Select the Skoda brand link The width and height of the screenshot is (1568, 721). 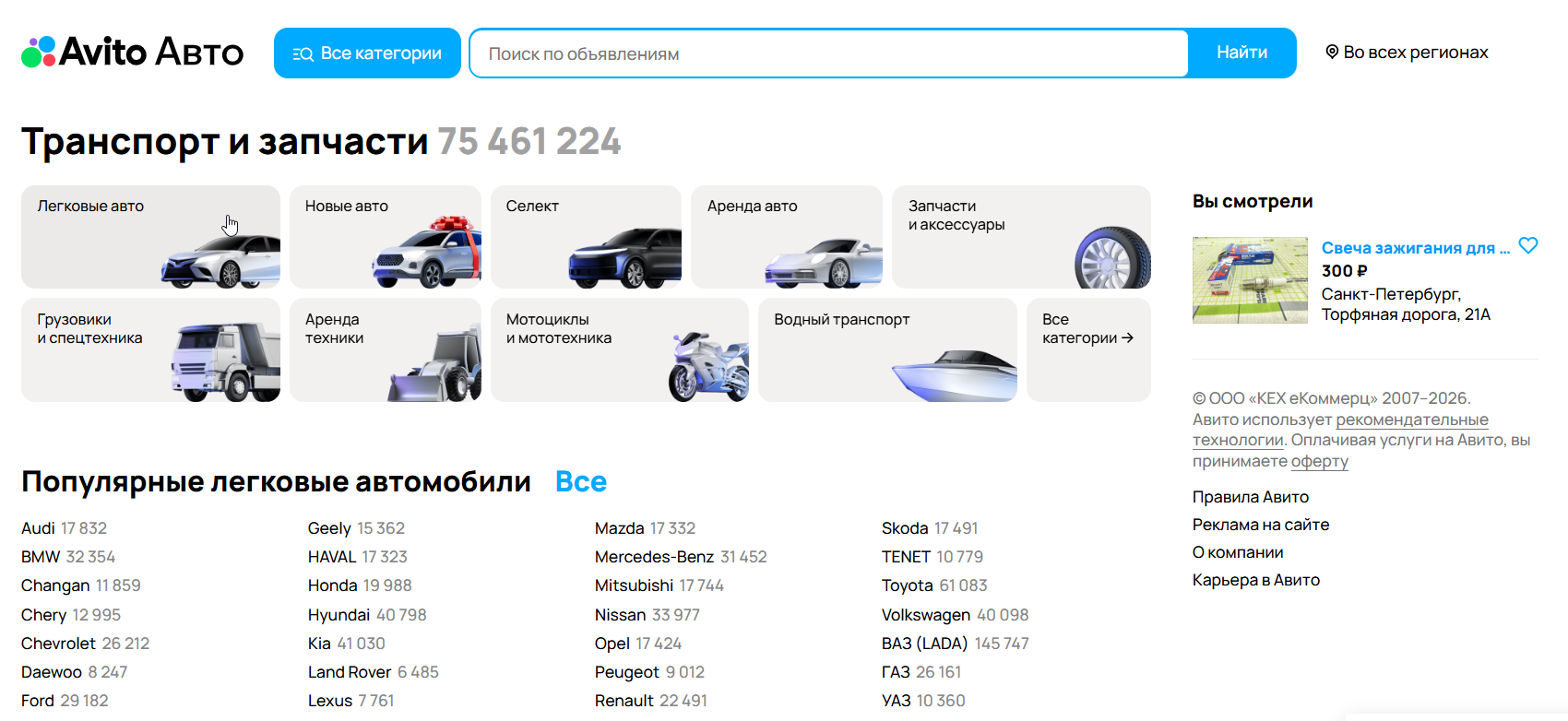(x=905, y=528)
